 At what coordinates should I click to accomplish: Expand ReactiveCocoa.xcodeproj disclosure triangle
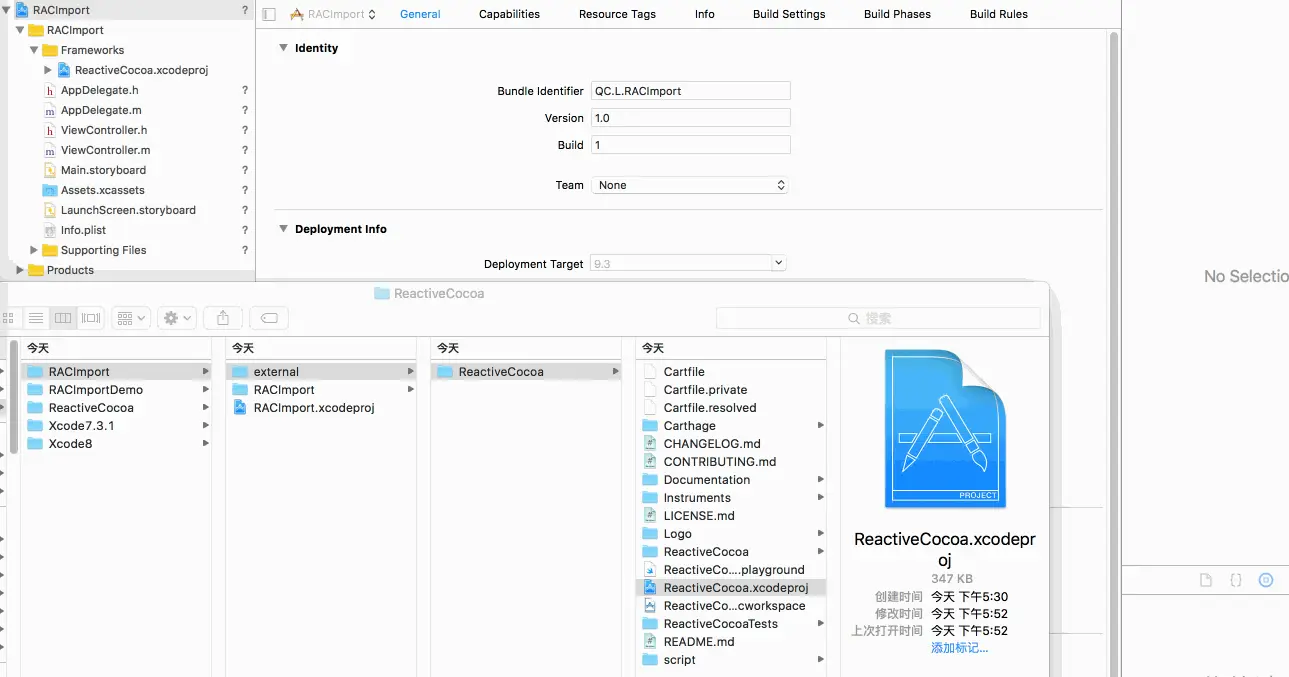[x=48, y=70]
